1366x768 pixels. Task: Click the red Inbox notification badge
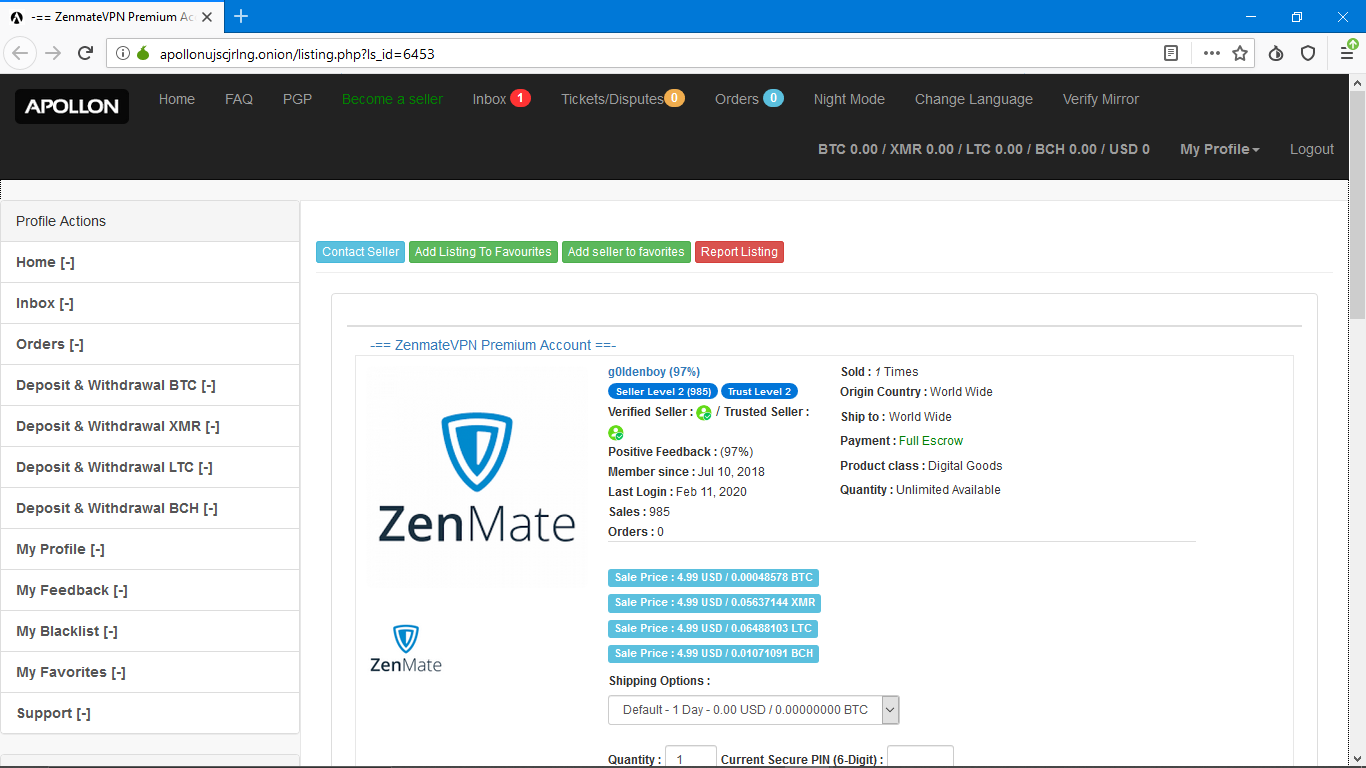tap(520, 98)
